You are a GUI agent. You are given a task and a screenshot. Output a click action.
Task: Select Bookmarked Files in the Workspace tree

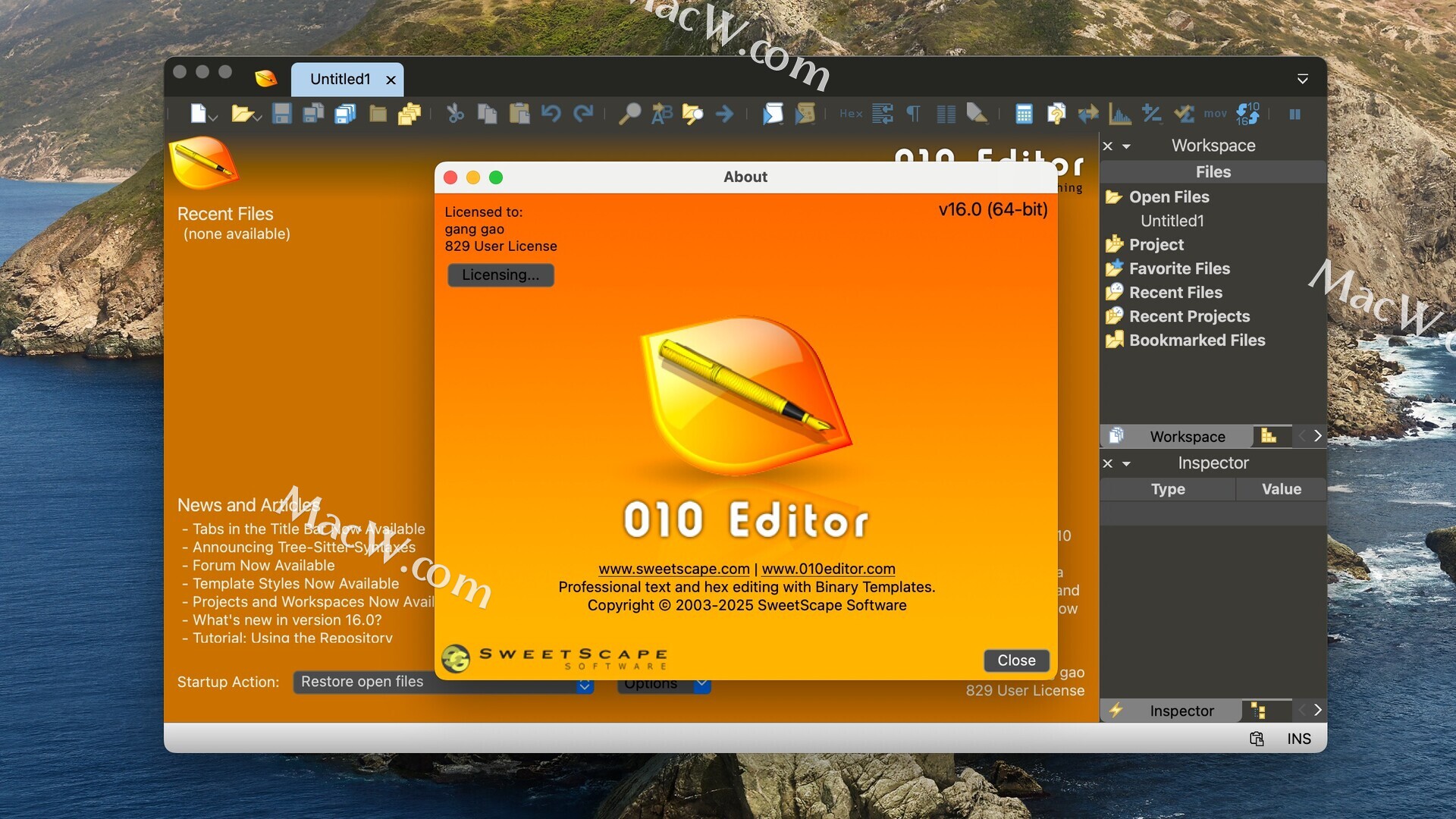(x=1197, y=340)
